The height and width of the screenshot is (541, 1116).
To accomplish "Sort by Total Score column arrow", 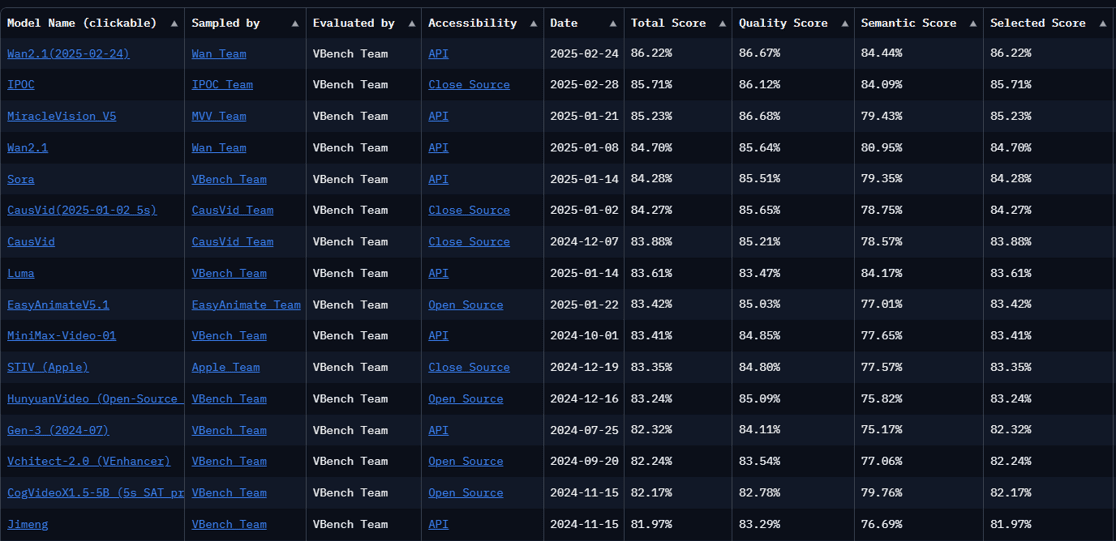I will click(722, 23).
